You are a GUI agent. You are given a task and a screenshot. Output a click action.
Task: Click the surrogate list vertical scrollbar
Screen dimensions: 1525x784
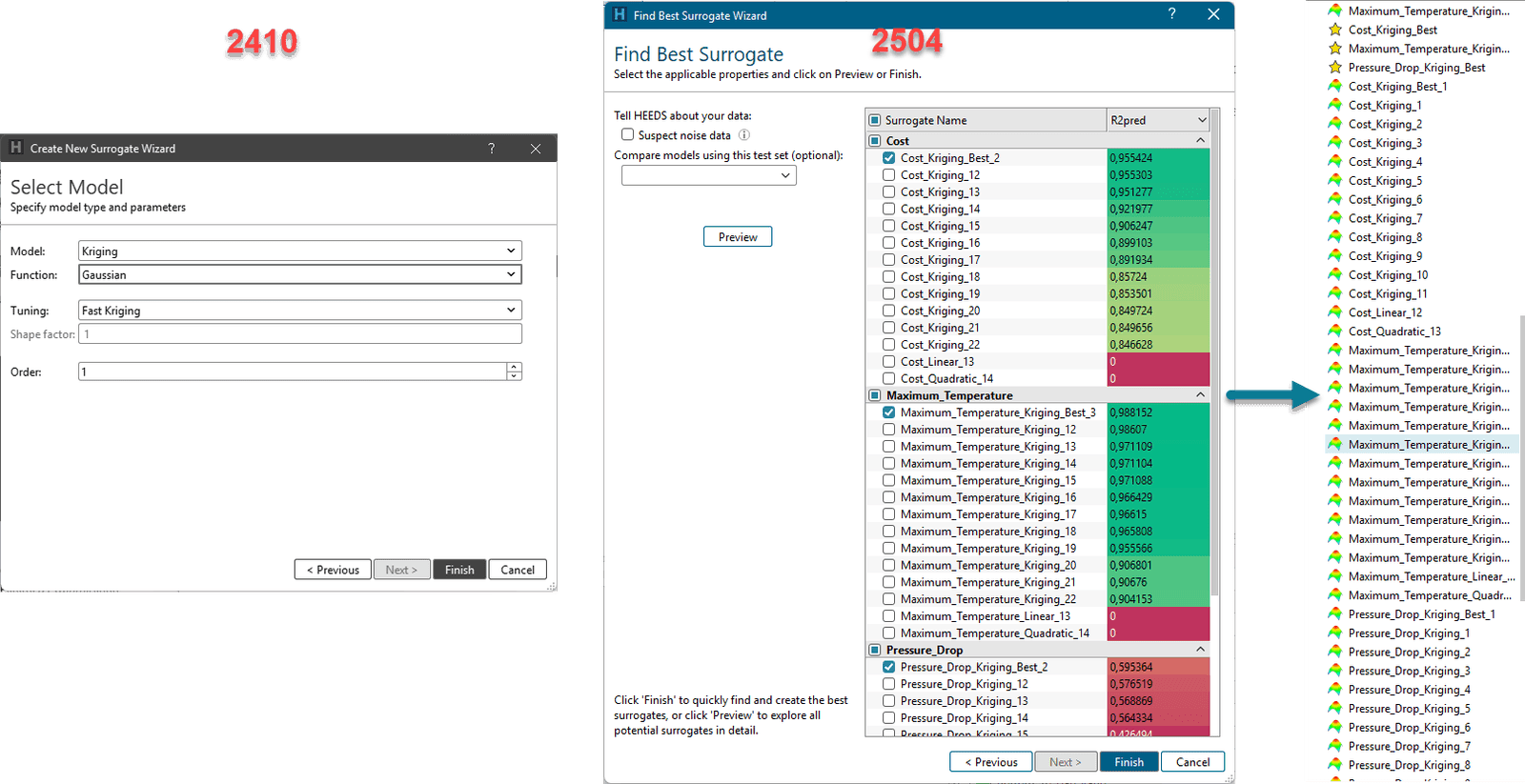point(1214,352)
